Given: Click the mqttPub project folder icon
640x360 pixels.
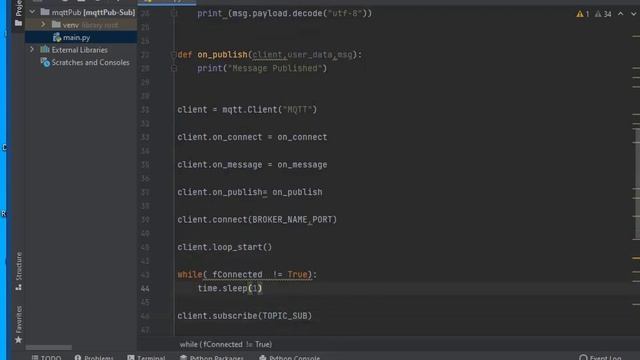Looking at the screenshot, I should click(45, 12).
